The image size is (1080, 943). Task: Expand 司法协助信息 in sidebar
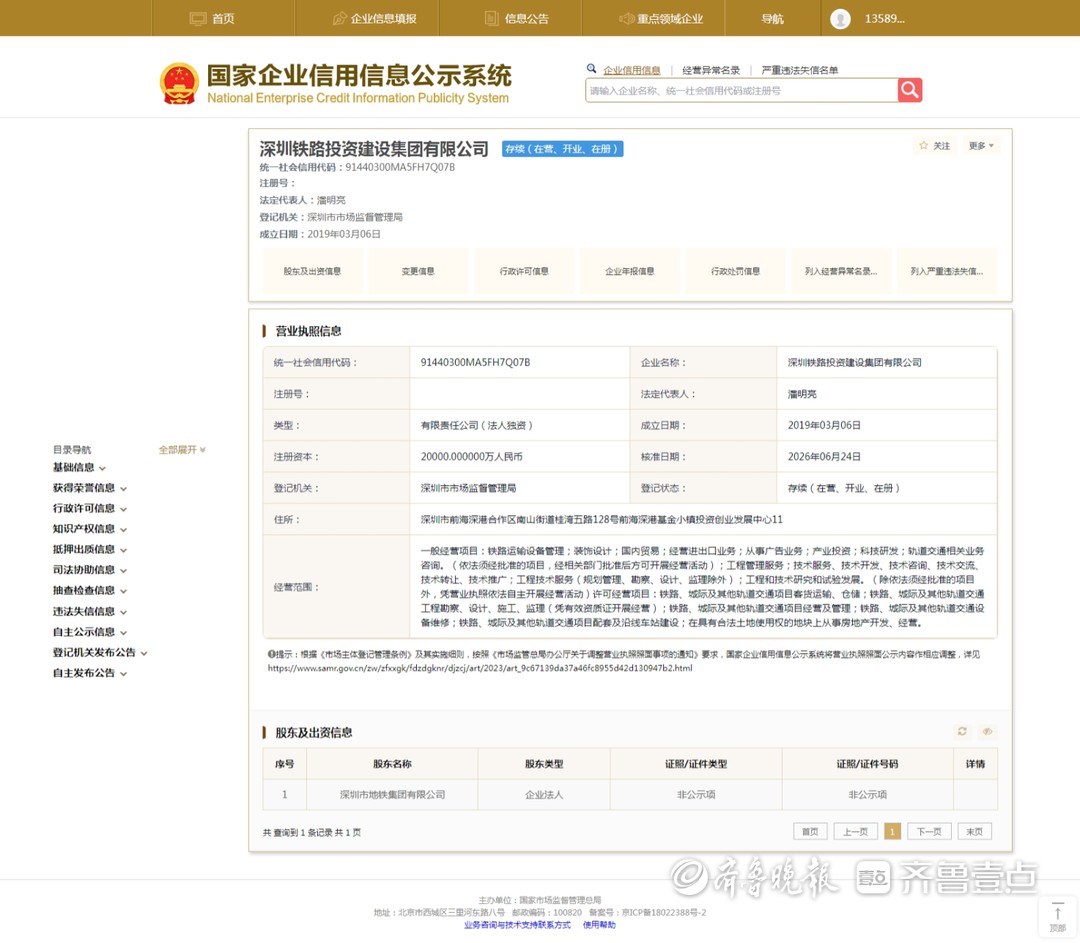90,570
